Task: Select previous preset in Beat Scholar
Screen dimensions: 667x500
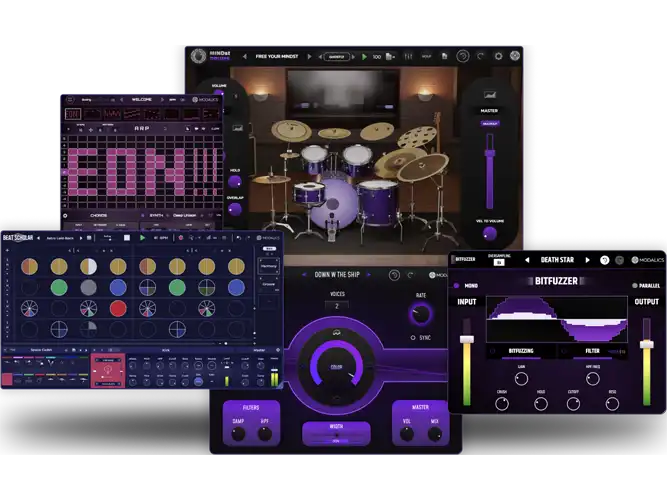Action: pyautogui.click(x=38, y=238)
